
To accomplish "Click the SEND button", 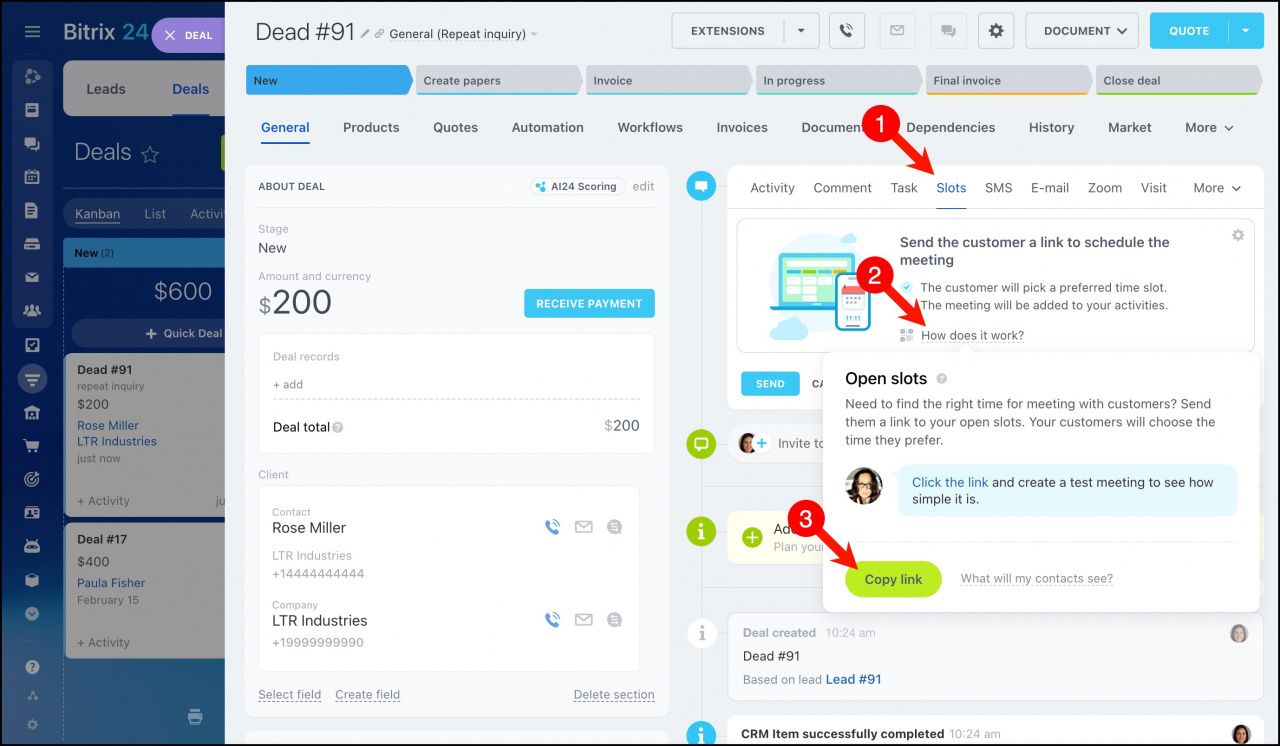I will [x=770, y=384].
